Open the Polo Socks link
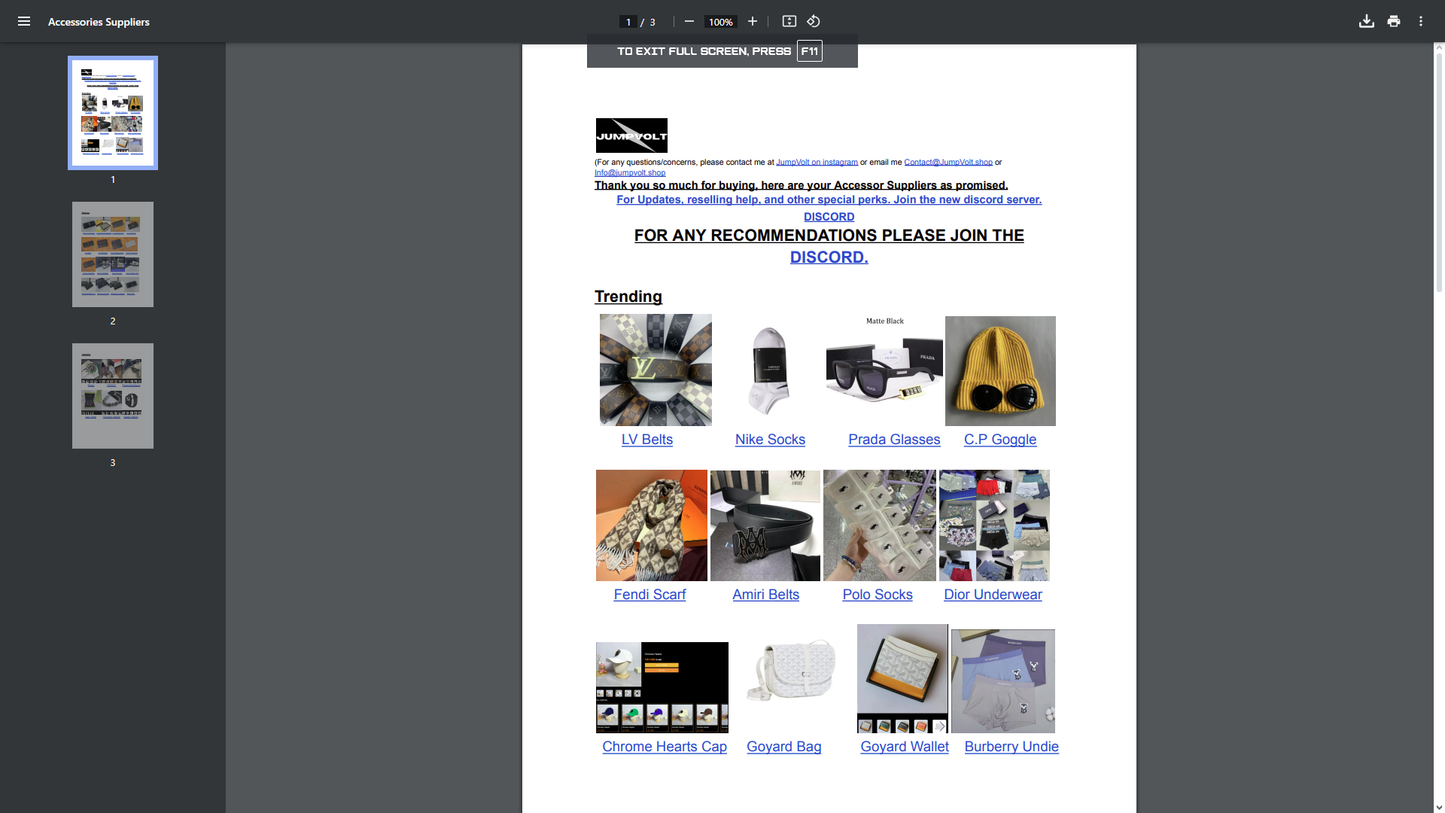The height and width of the screenshot is (813, 1445). 878,595
